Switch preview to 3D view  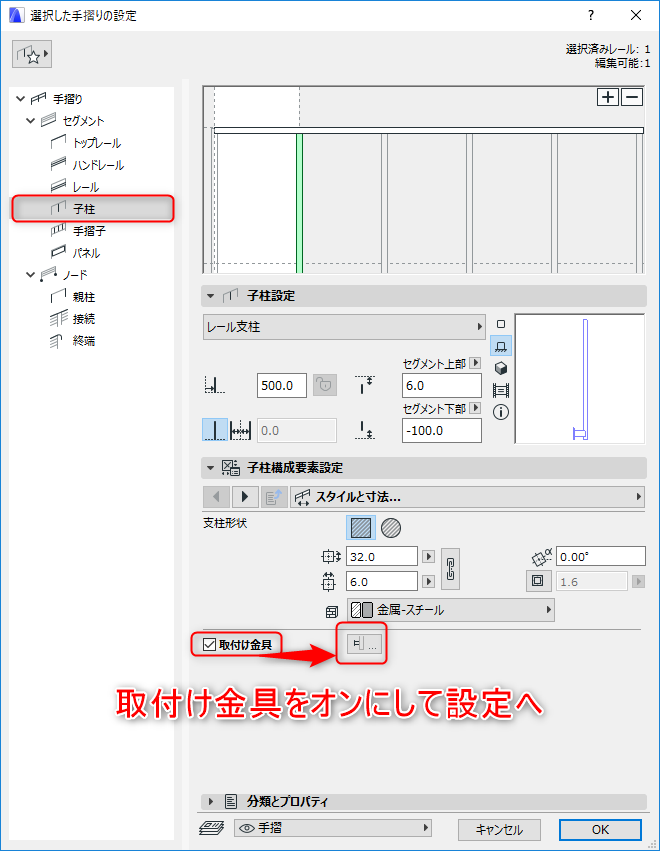tap(501, 369)
